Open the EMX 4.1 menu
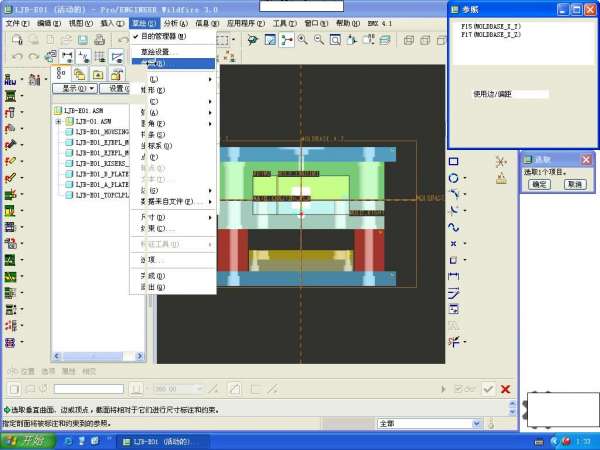The image size is (600, 450). [380, 23]
